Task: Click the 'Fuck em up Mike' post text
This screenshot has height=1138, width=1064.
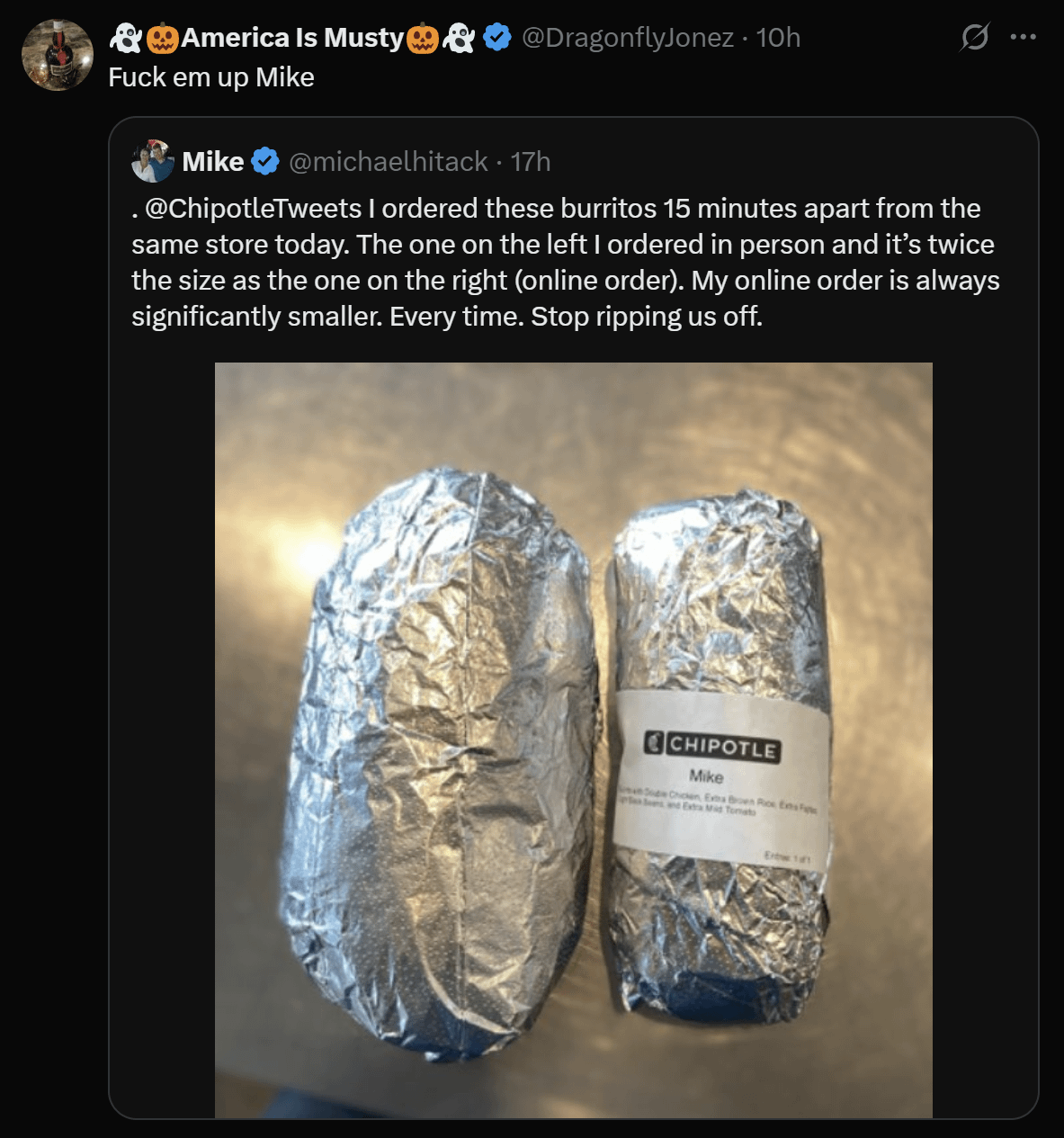Action: point(211,77)
